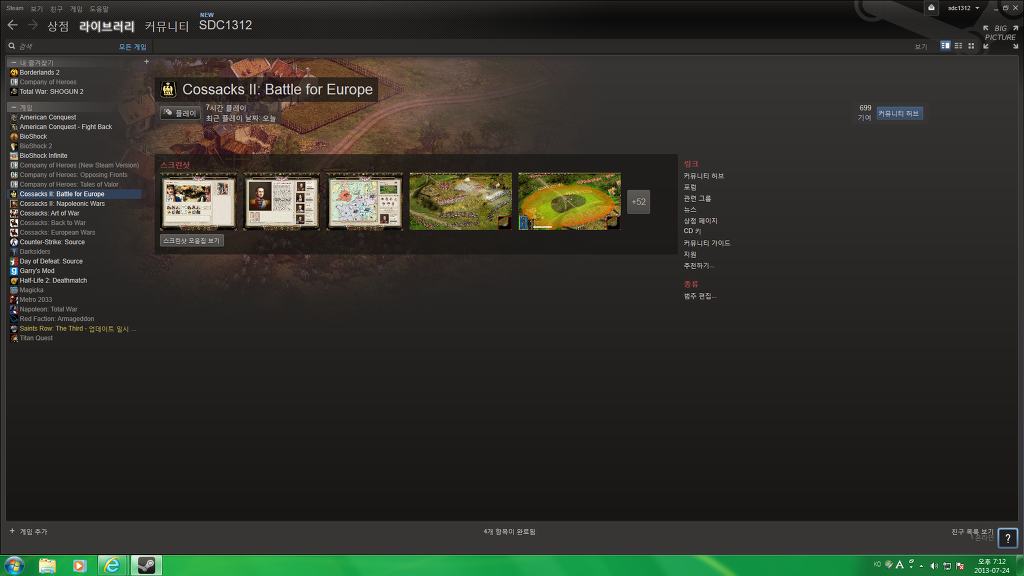Screen dimensions: 1024x576
Task: Open the 모든 게임 filter dropdown
Action: point(133,46)
